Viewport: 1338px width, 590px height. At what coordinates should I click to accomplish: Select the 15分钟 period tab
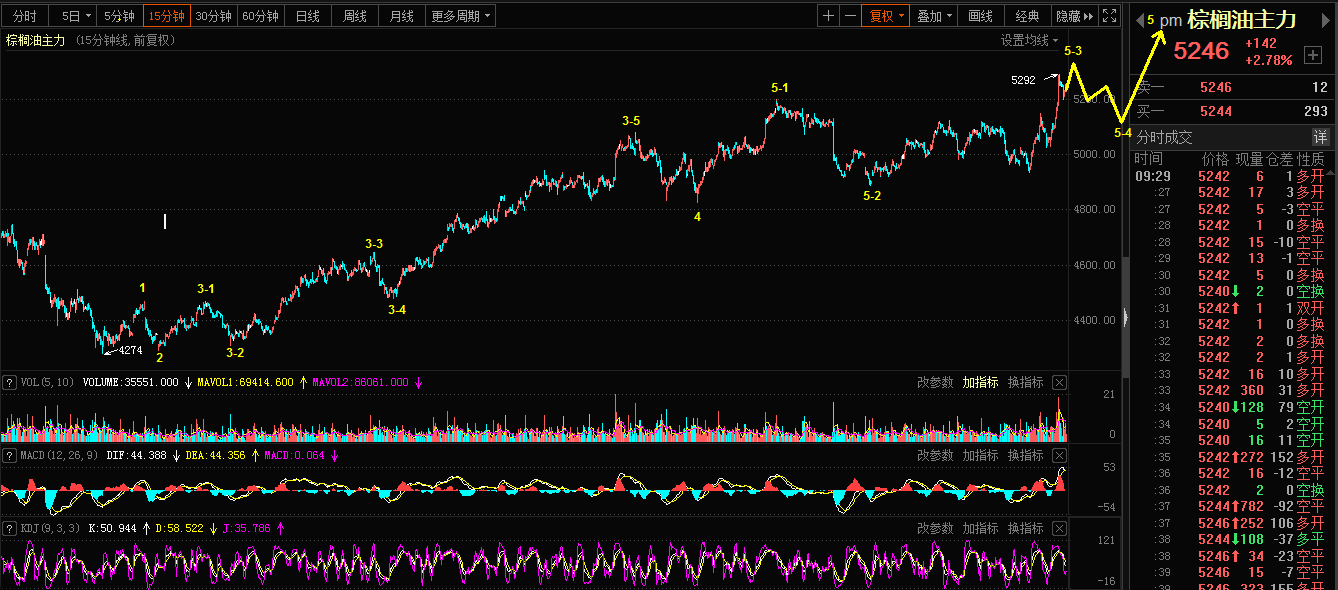pyautogui.click(x=165, y=16)
